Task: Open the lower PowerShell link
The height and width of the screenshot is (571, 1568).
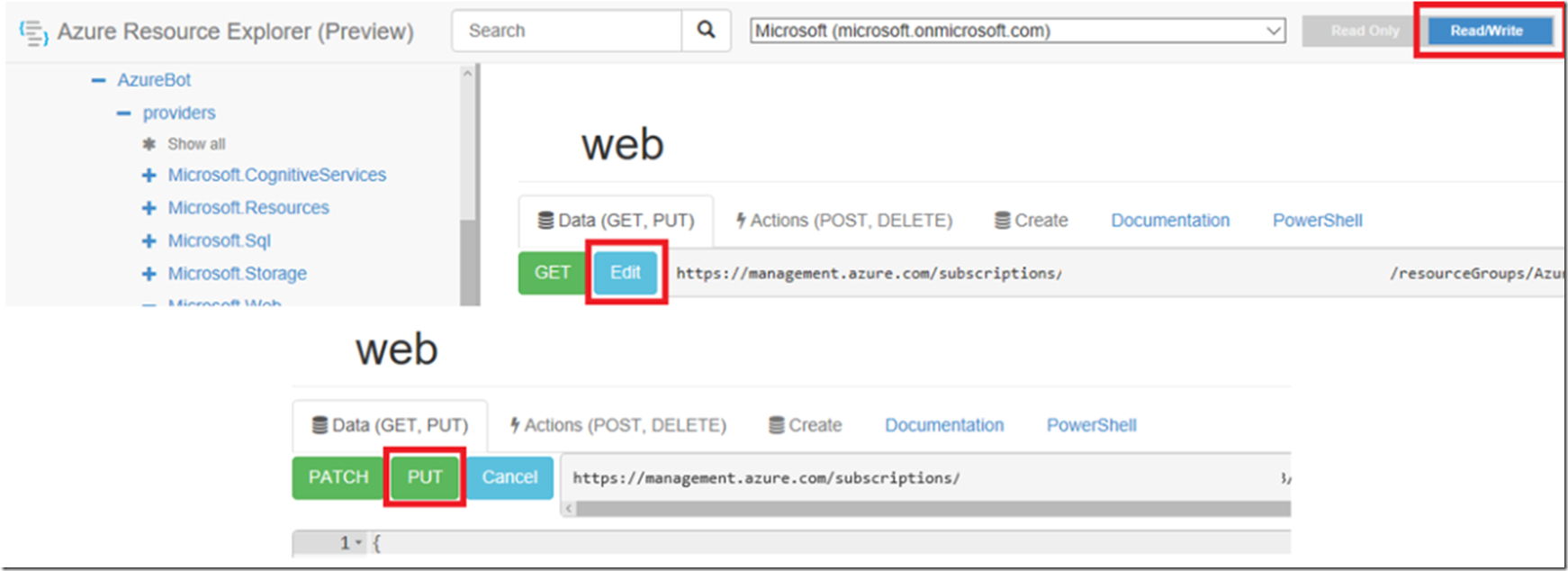Action: click(1091, 425)
